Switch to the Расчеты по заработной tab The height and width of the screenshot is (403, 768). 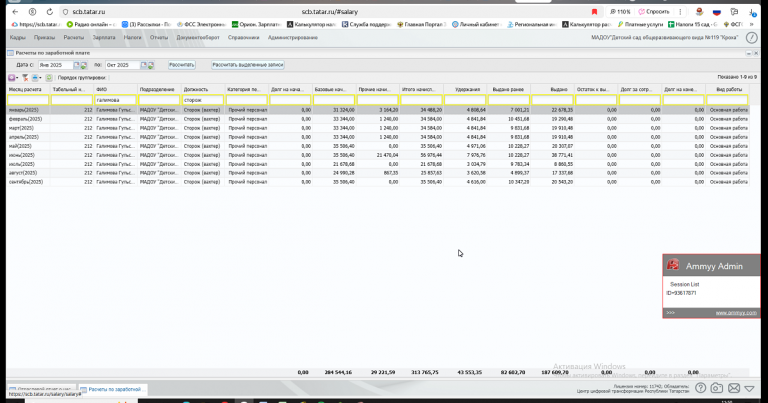click(x=113, y=389)
